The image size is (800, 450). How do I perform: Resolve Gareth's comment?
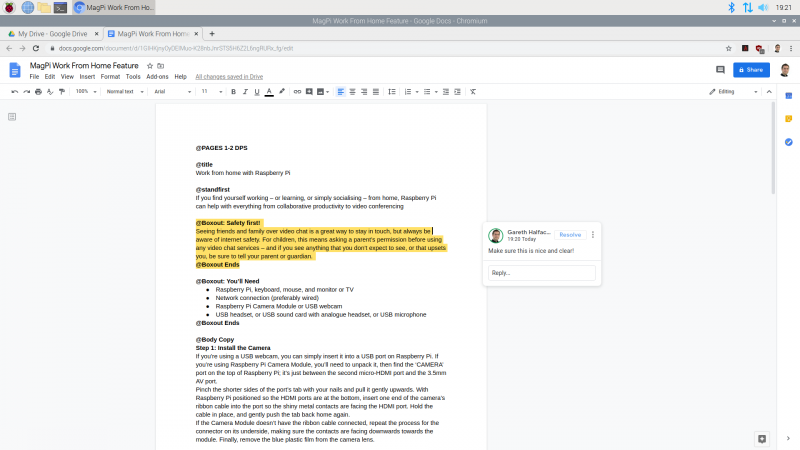(x=569, y=234)
